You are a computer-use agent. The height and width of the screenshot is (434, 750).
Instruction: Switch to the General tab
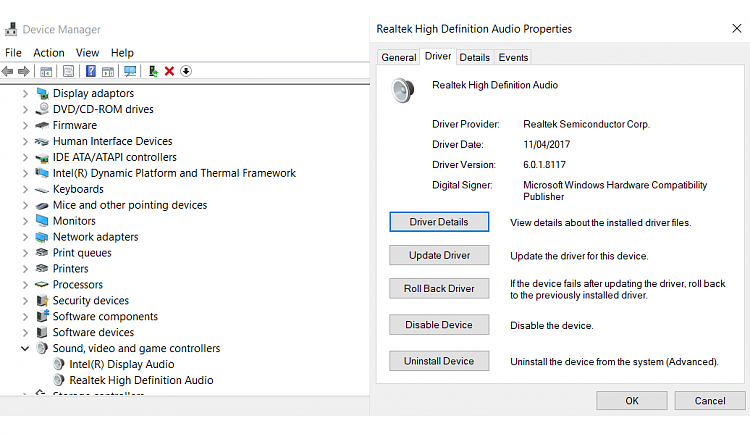pos(398,57)
